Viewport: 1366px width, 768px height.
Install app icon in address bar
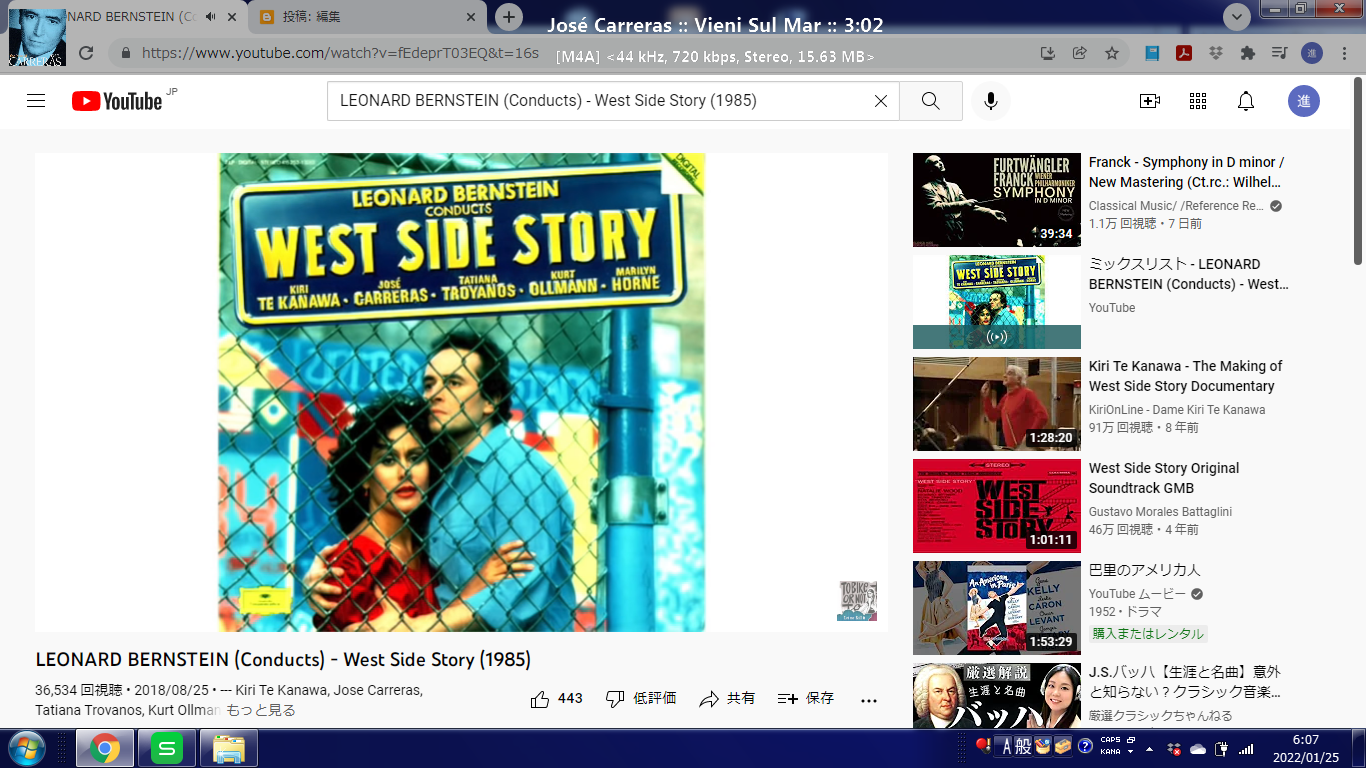click(1048, 53)
